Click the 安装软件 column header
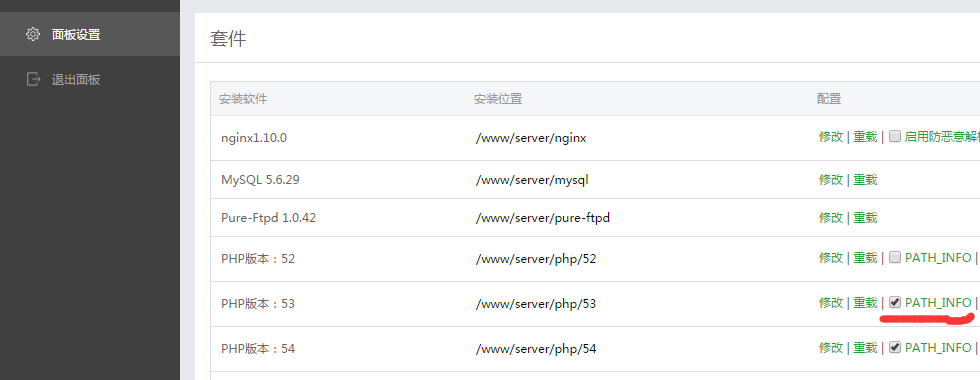980x380 pixels. click(x=243, y=99)
